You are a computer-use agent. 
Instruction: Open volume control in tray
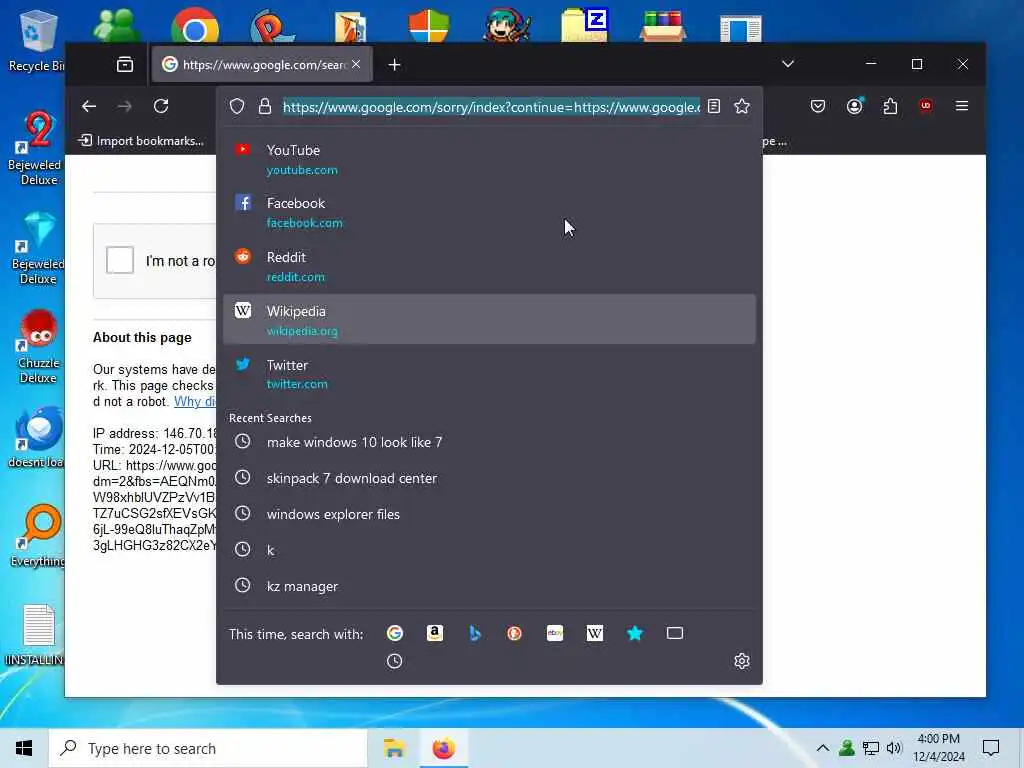point(894,748)
